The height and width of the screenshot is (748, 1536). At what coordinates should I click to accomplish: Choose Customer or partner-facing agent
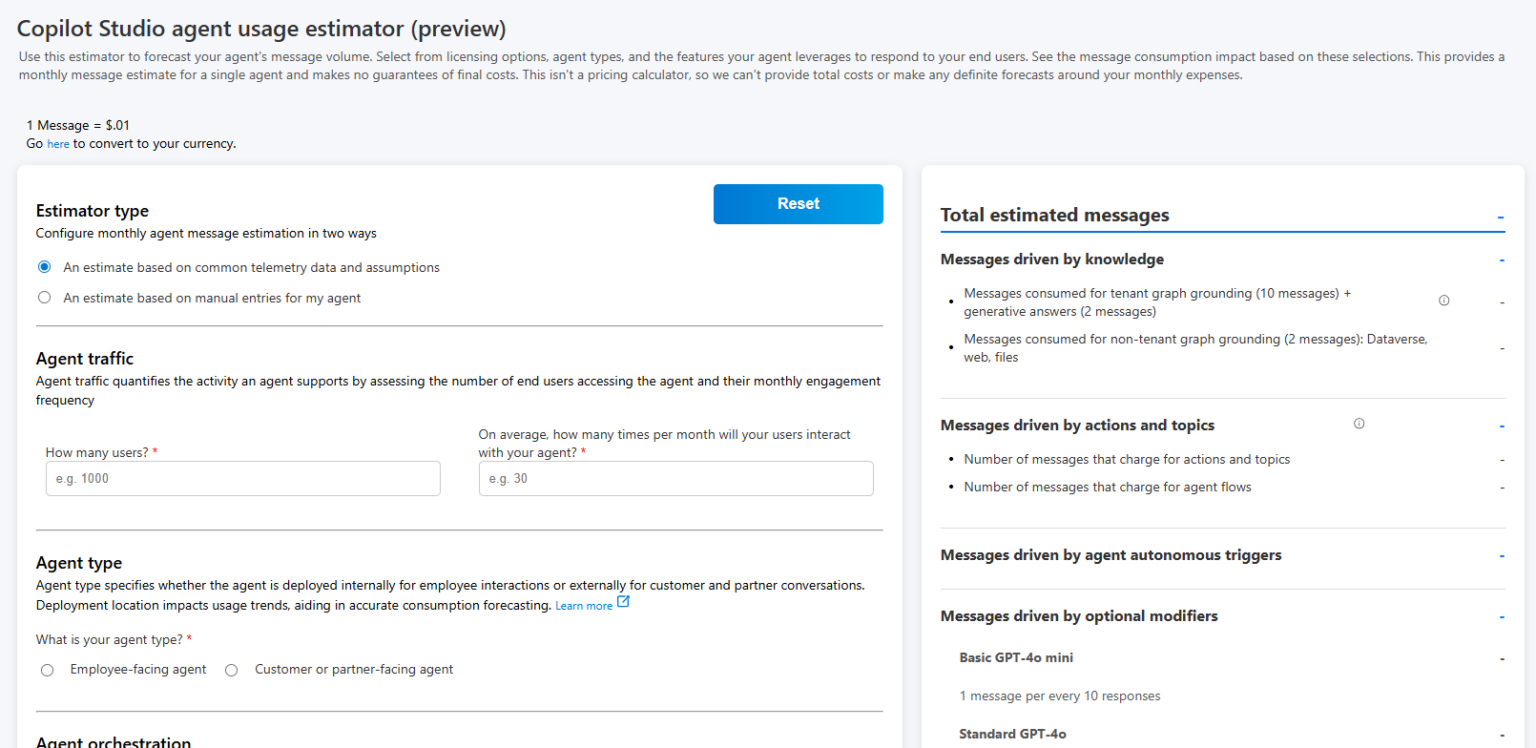pos(231,670)
